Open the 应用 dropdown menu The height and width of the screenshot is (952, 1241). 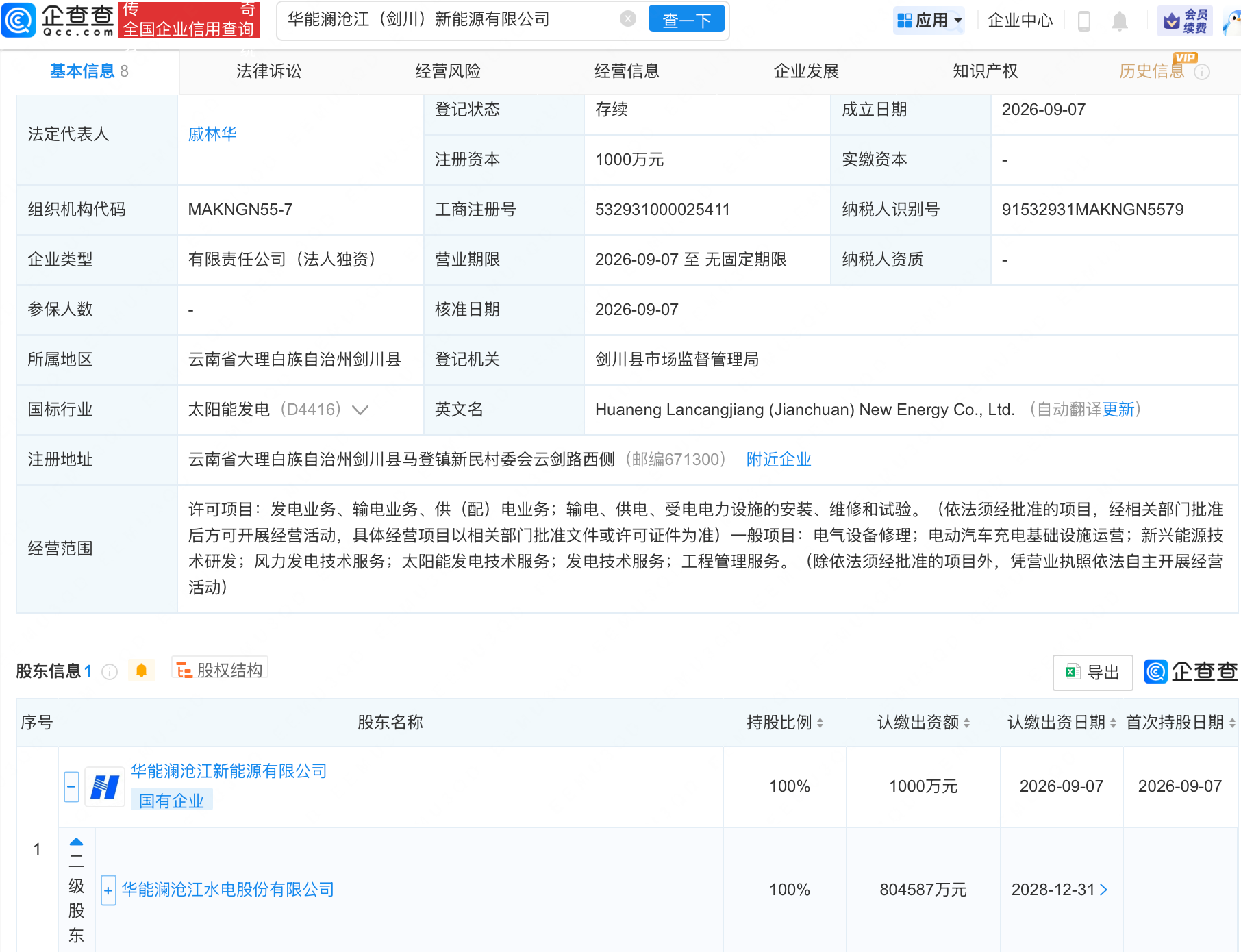click(x=929, y=21)
